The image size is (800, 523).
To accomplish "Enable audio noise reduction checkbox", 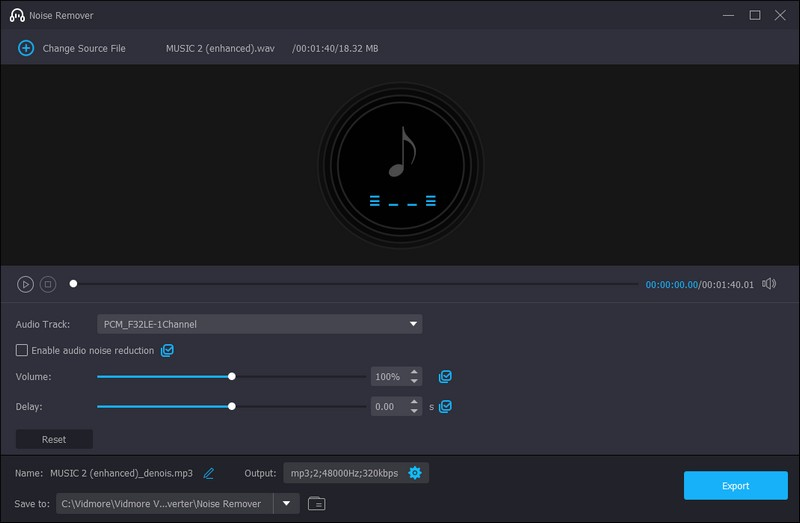I will click(22, 351).
